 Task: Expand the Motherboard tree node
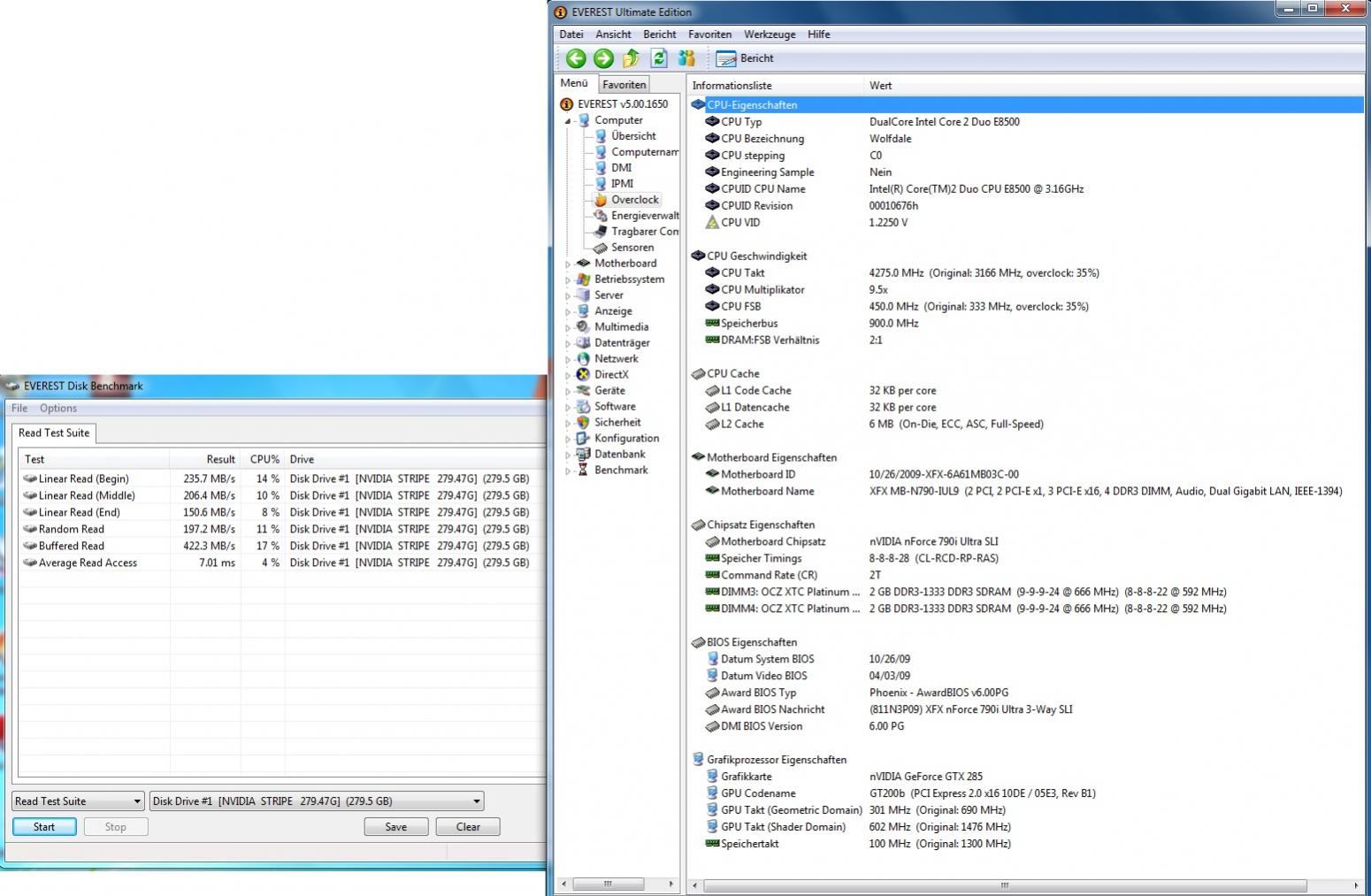coord(568,264)
